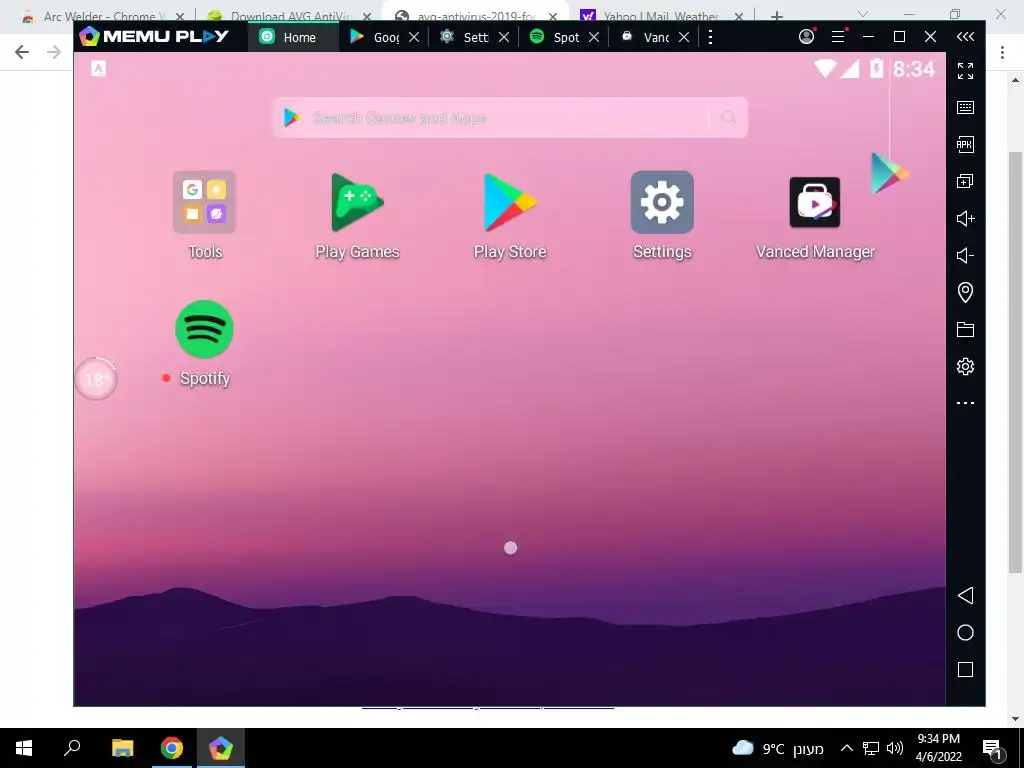This screenshot has height=768, width=1024.
Task: Switch to the Vanc tab in MEmu
Action: (645, 37)
